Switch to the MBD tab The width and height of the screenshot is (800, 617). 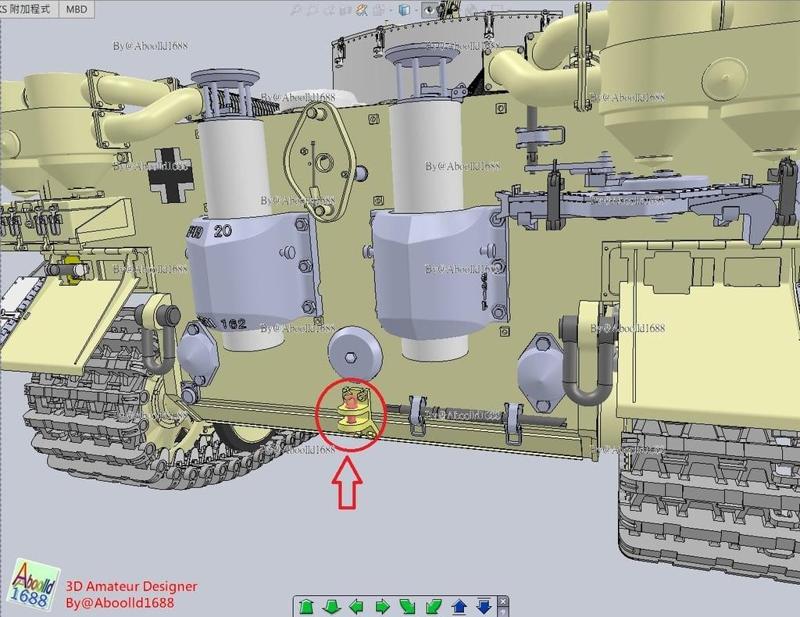click(77, 9)
